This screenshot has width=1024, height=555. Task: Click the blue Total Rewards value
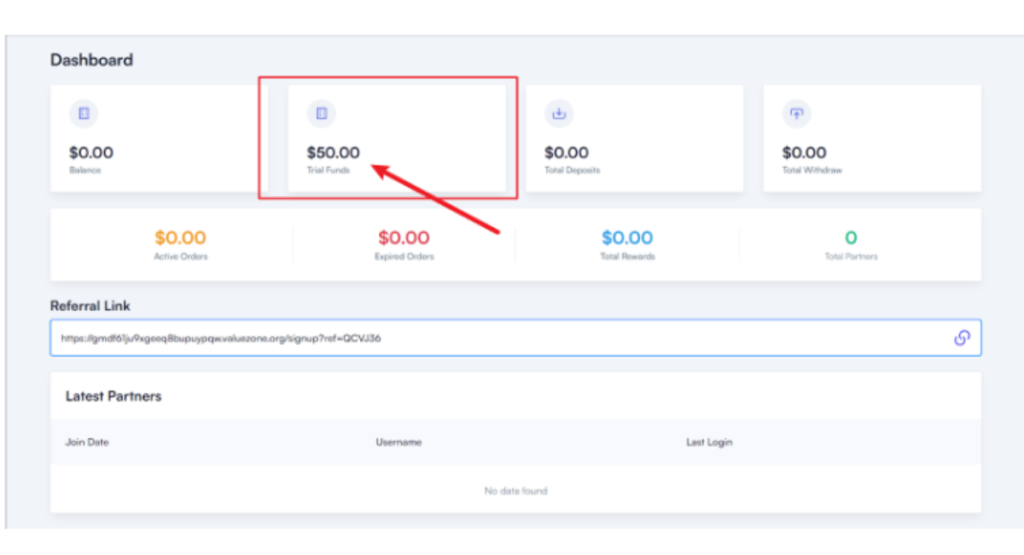coord(627,238)
